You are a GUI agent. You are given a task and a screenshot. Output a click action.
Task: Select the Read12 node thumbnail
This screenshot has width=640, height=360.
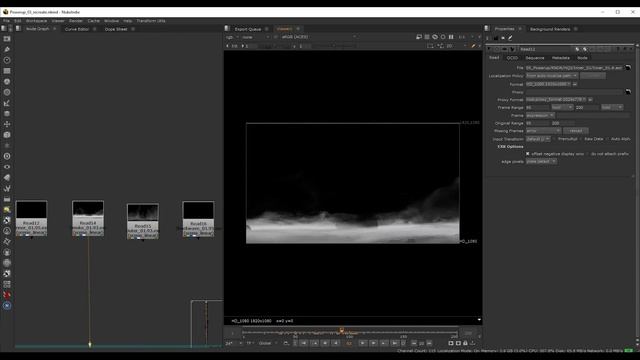coord(31,210)
